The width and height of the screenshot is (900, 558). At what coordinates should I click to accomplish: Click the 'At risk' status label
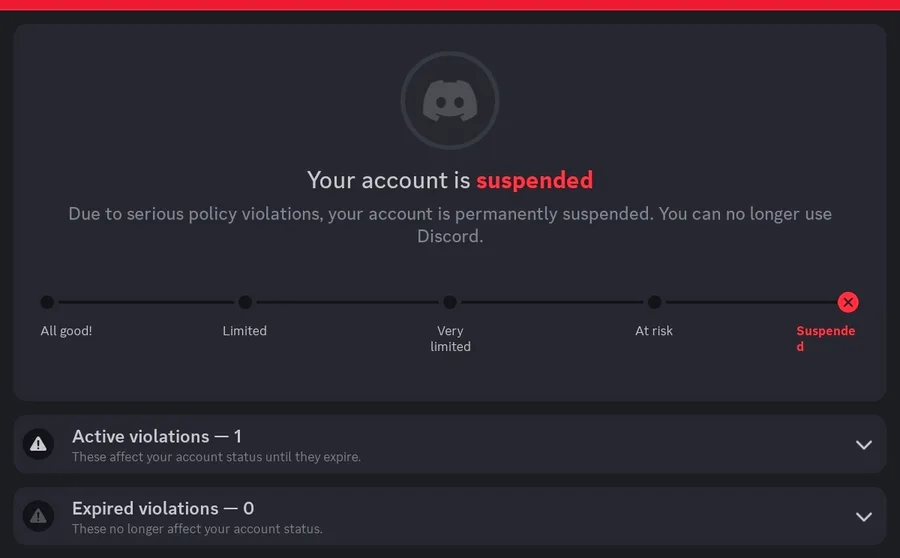coord(654,331)
